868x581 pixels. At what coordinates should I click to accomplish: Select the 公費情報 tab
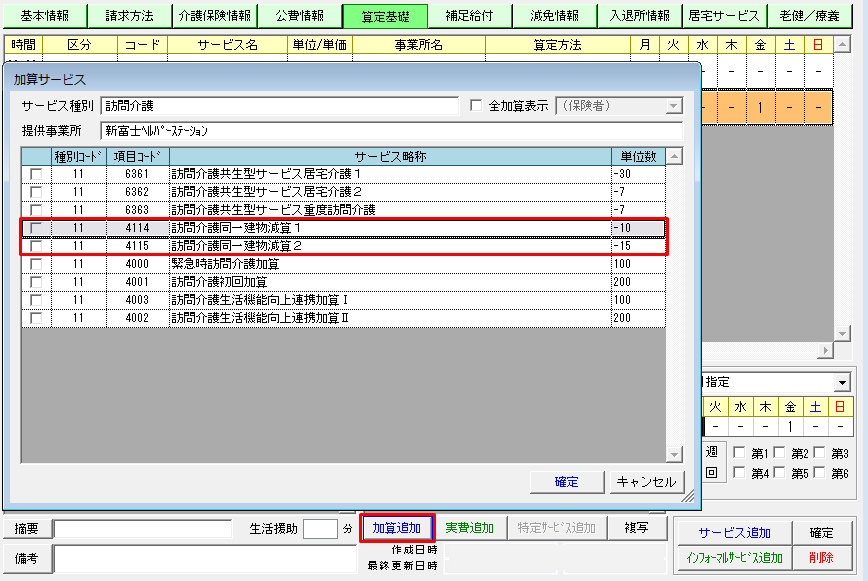pos(299,16)
